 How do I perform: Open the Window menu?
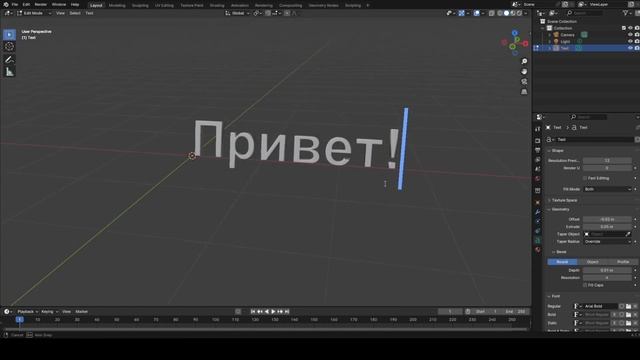coord(59,4)
